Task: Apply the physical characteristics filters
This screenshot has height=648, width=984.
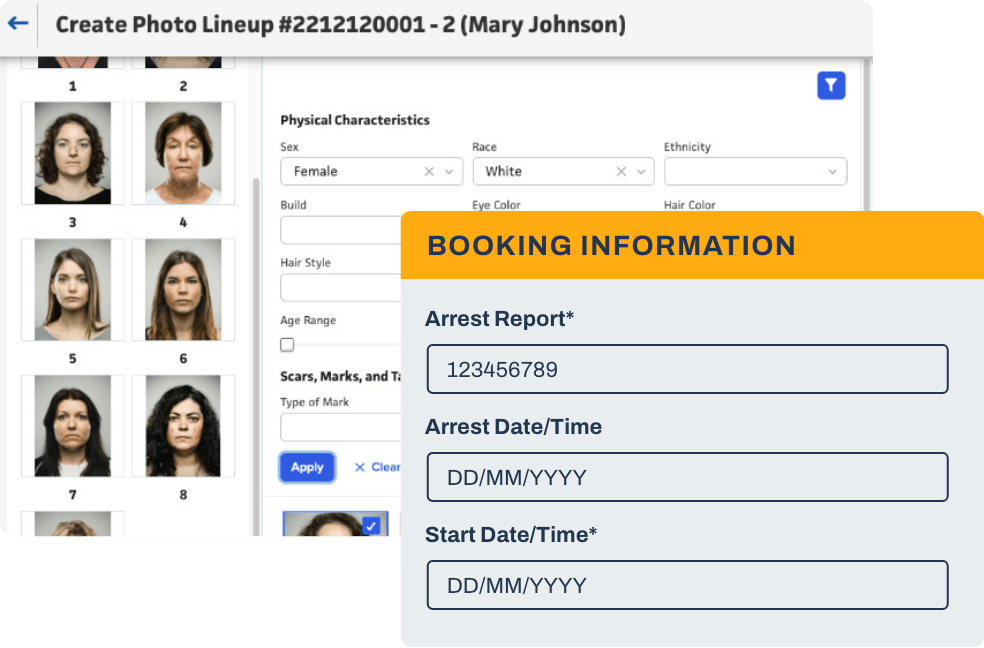Action: click(x=307, y=467)
